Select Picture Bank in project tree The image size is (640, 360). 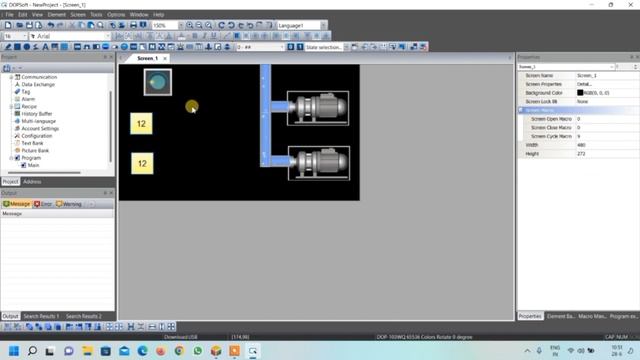35,151
